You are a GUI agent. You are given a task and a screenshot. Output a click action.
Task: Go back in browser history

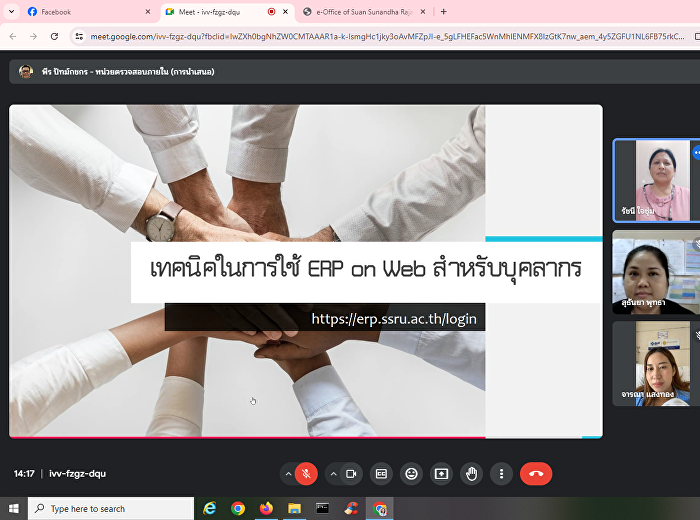tap(13, 37)
